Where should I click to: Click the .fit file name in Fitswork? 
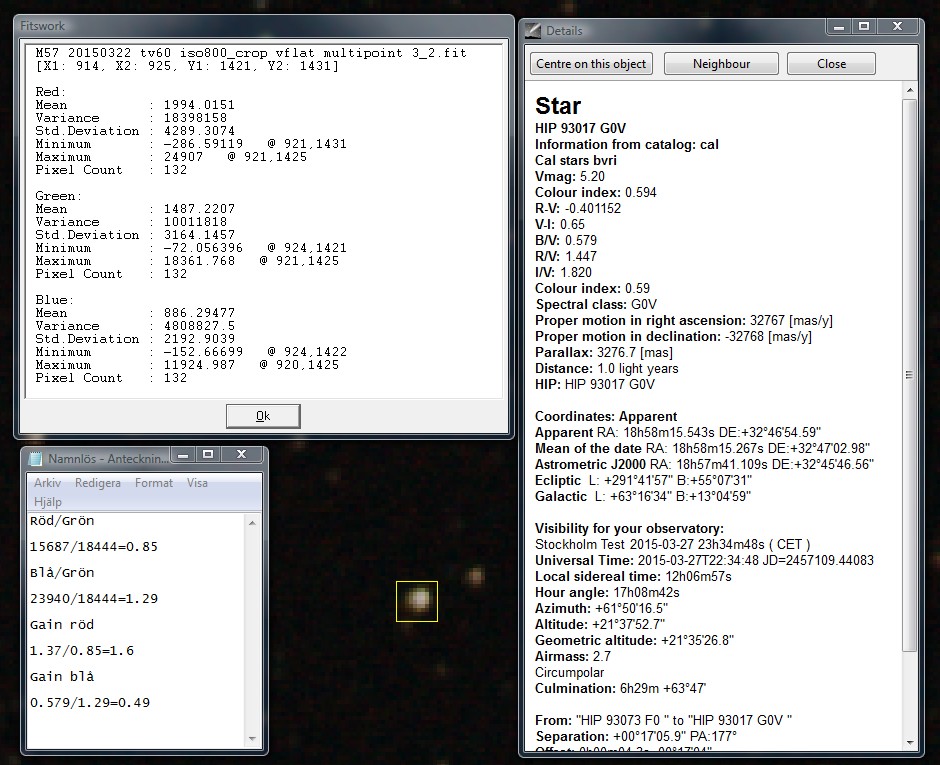coord(251,53)
